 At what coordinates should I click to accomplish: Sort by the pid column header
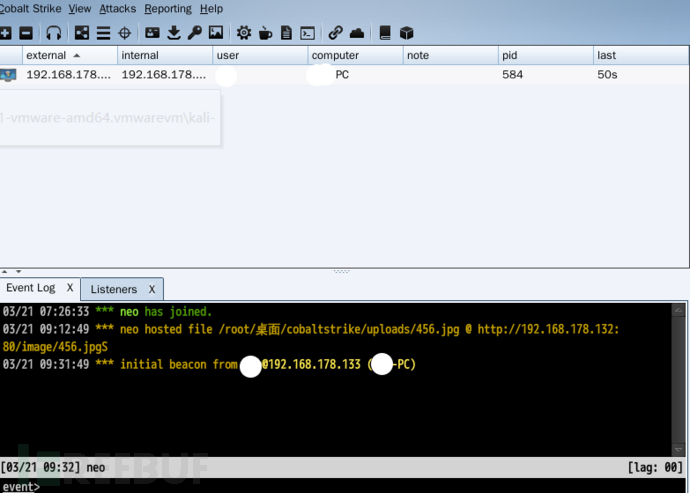click(x=546, y=55)
